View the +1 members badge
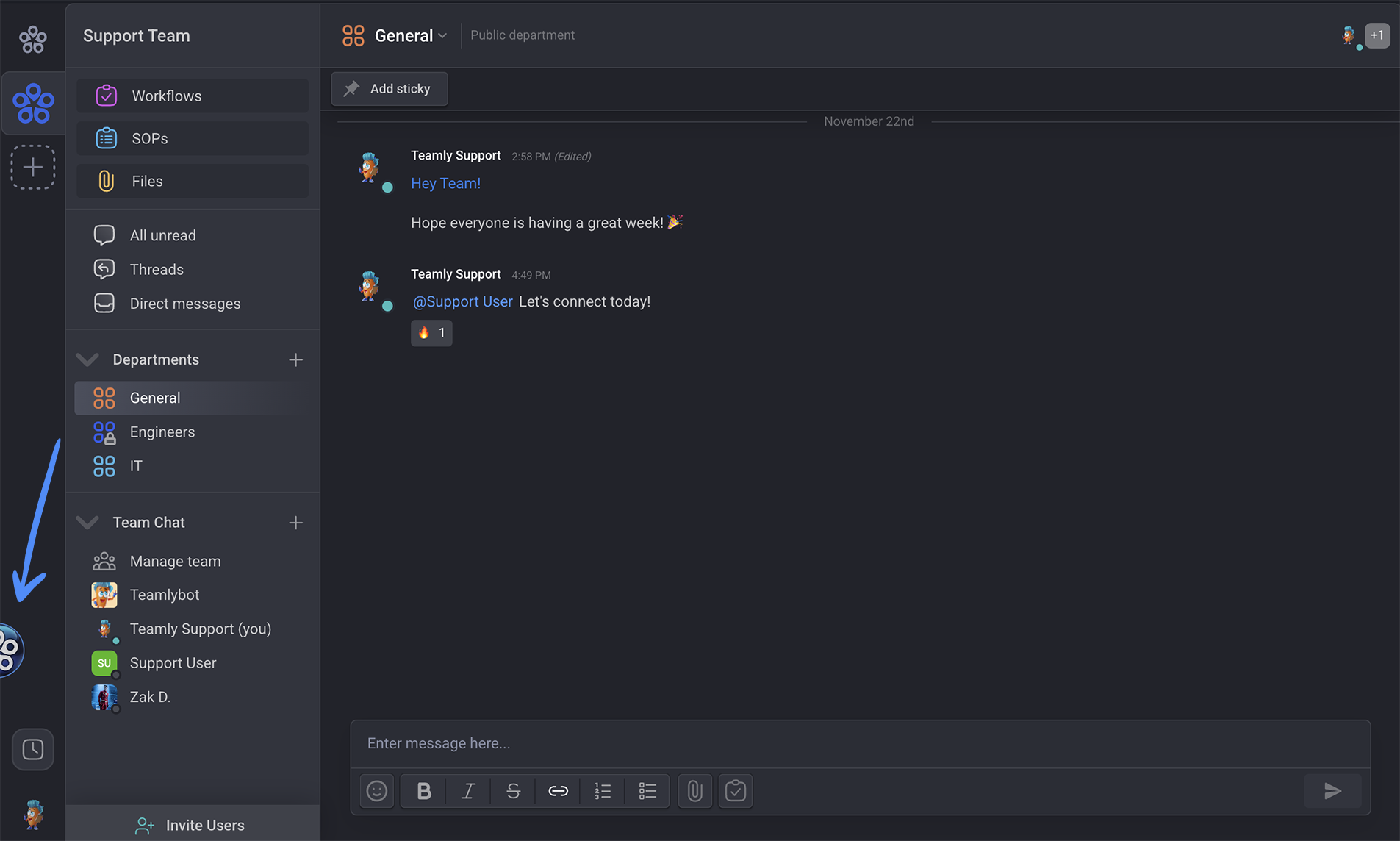The image size is (1400, 841). [1376, 35]
